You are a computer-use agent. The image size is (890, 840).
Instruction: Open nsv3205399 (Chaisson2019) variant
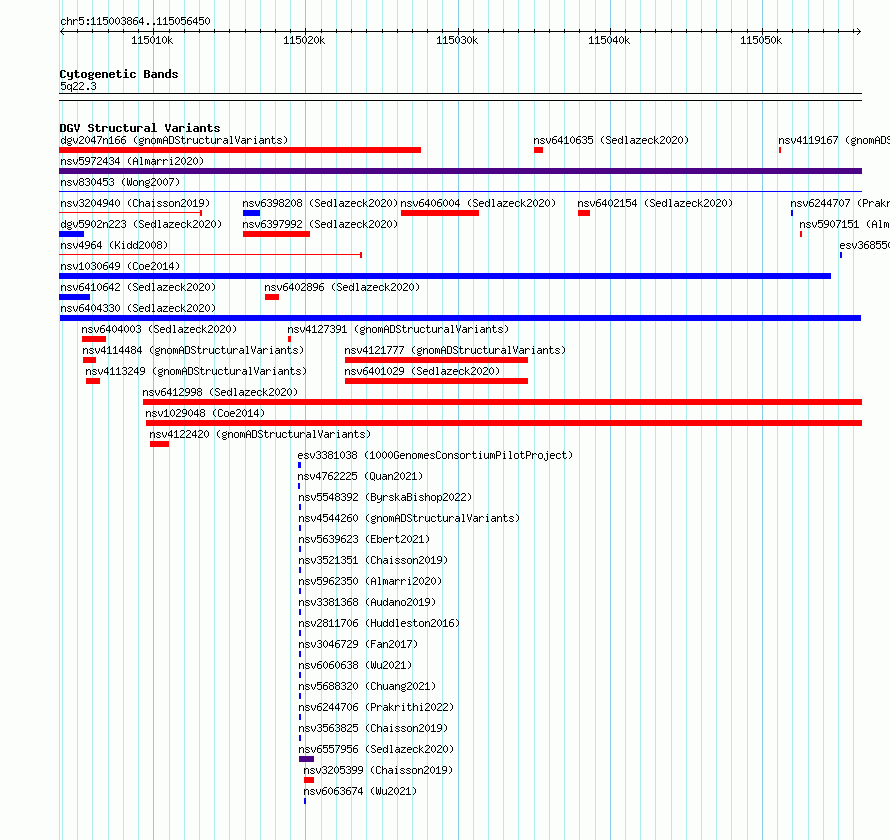378,770
